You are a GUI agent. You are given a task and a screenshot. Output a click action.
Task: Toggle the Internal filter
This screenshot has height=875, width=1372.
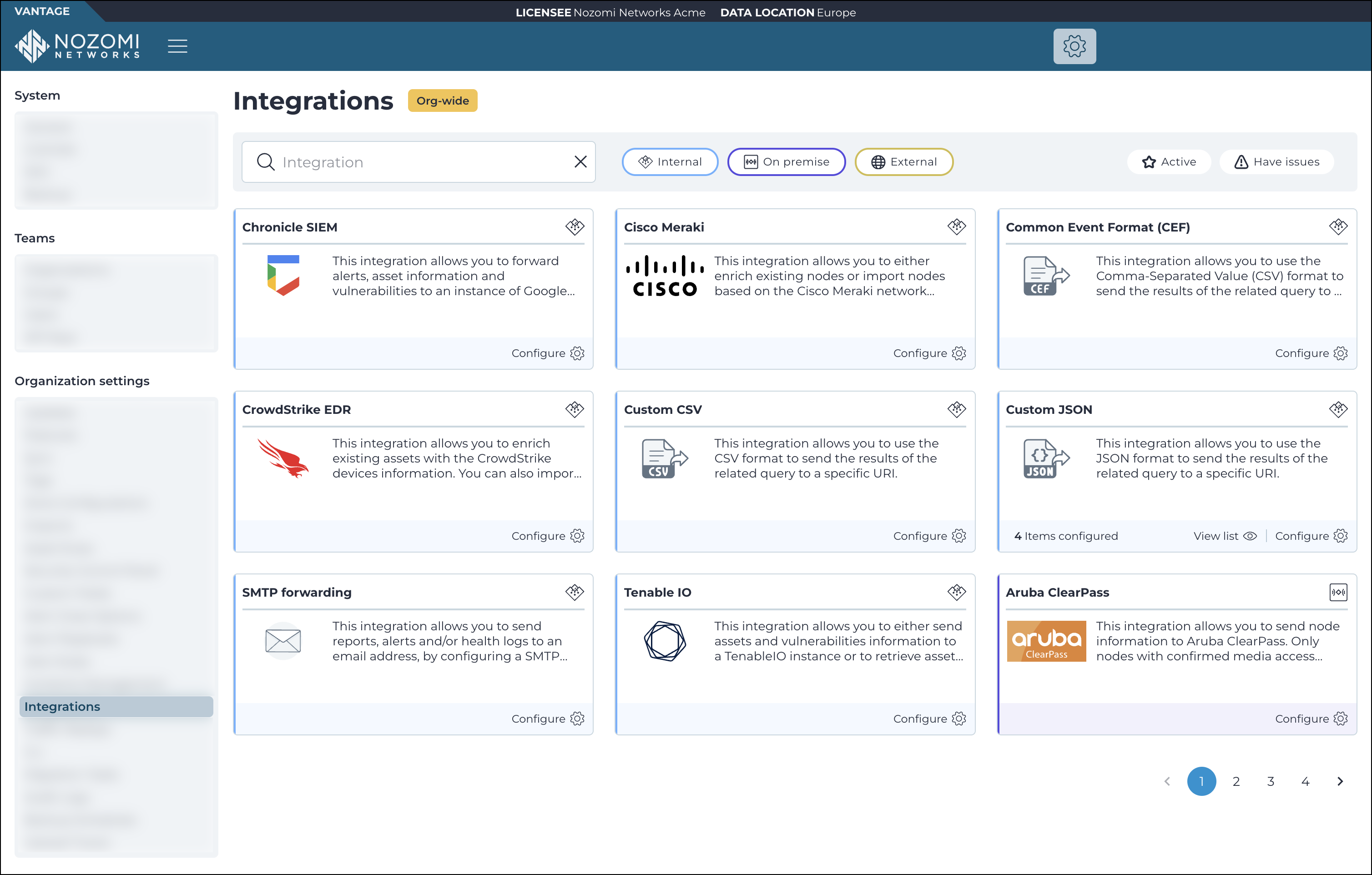(x=670, y=162)
